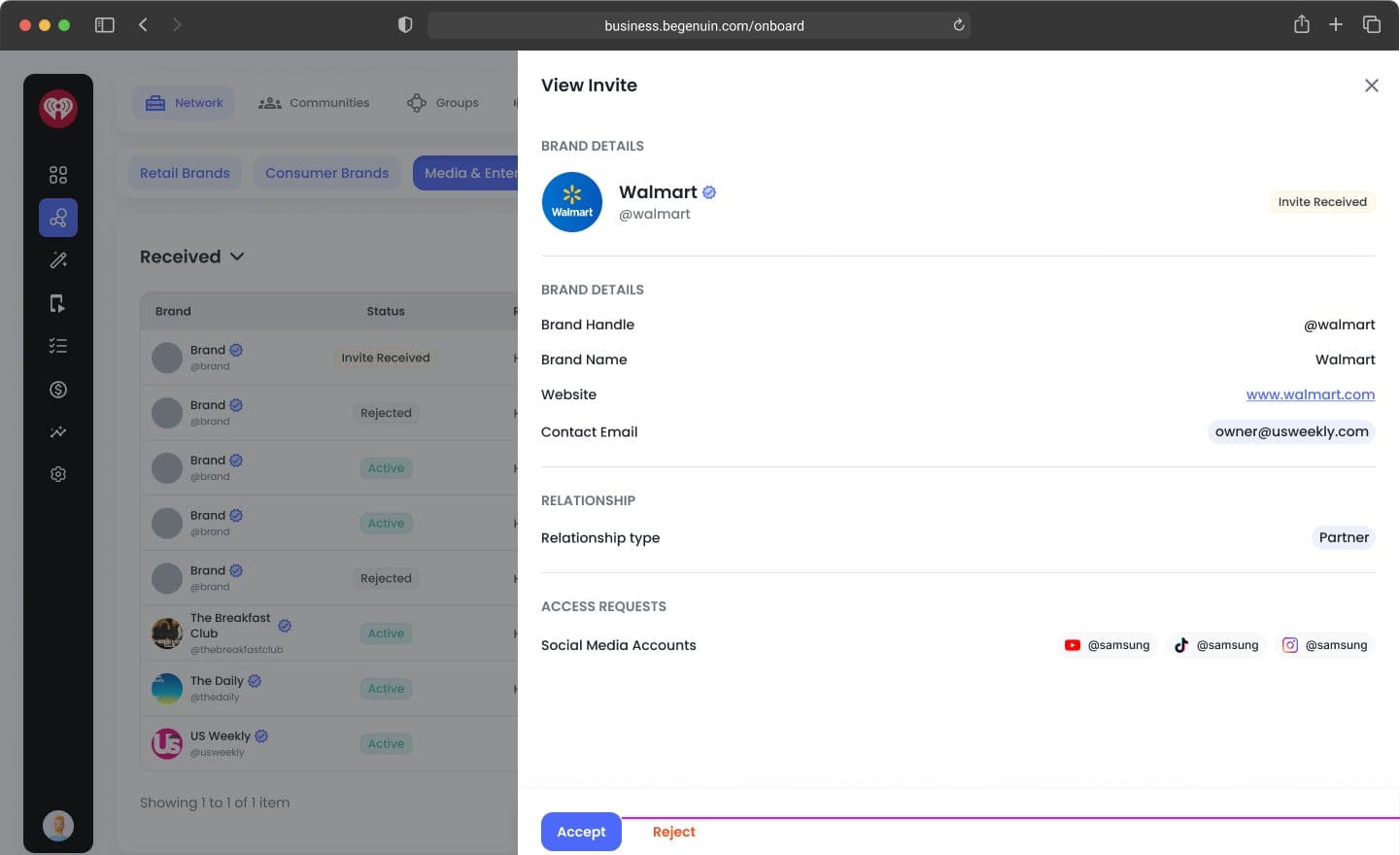Click the US Weekly logo thumbnail
The height and width of the screenshot is (855, 1400).
click(x=167, y=743)
